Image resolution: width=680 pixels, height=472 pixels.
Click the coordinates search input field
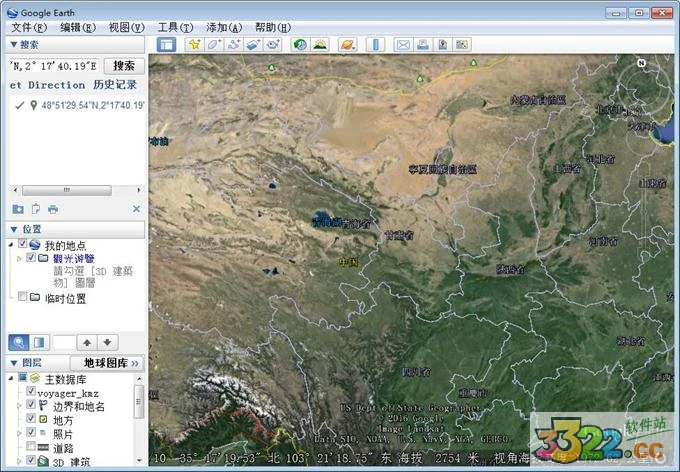(x=54, y=66)
